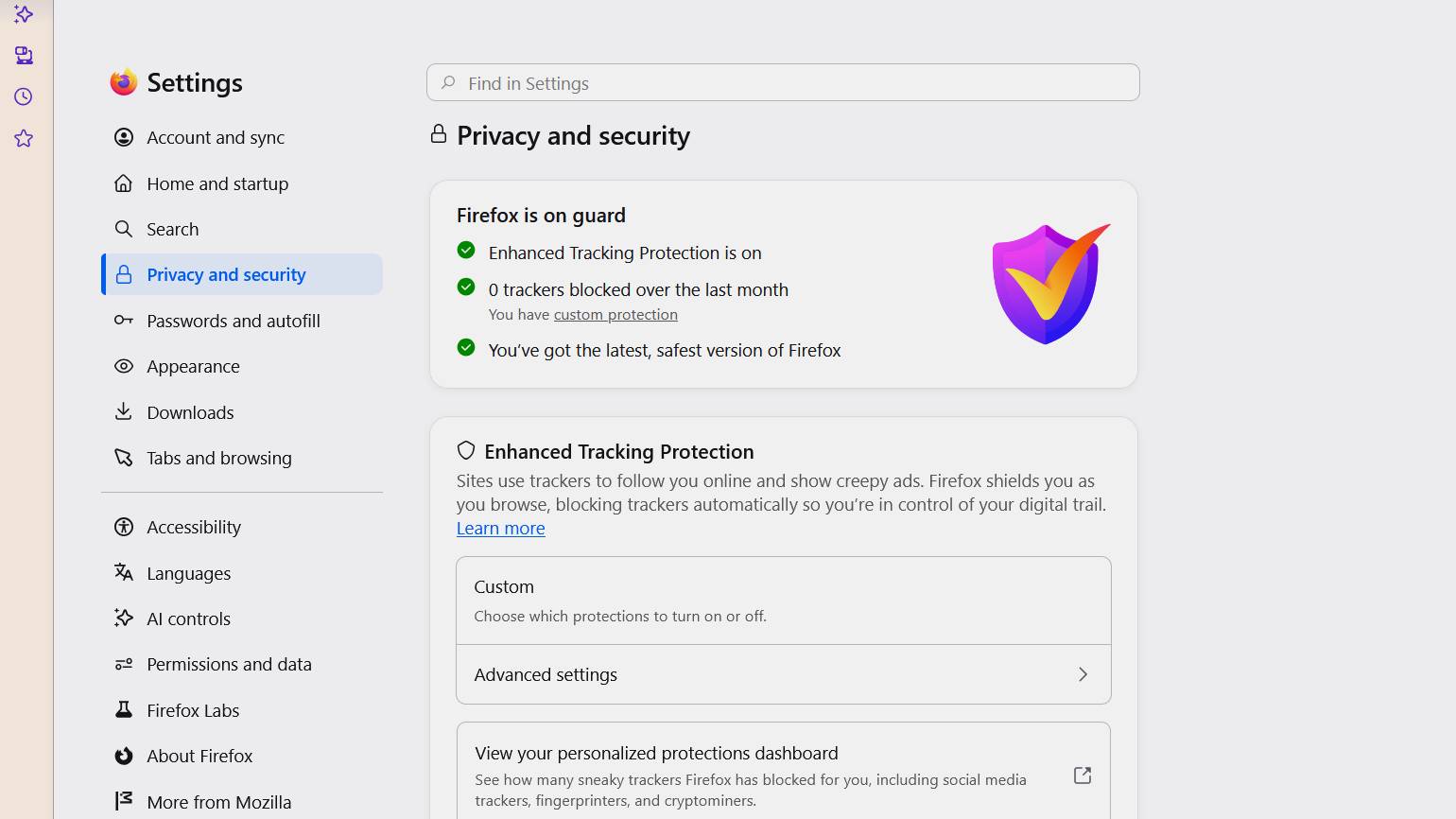Screen dimensions: 1456x819
Task: Focus the Find in Settings search field
Action: click(783, 82)
